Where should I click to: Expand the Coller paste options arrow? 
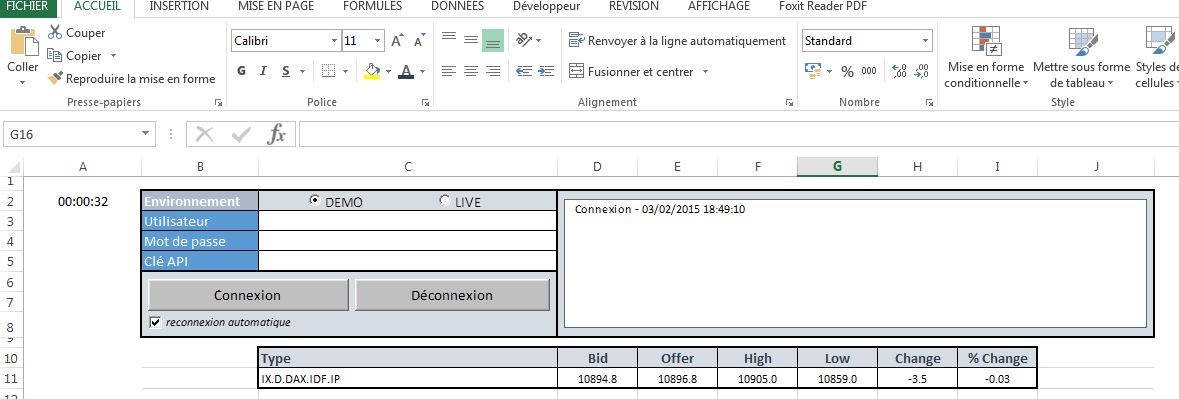(x=23, y=82)
